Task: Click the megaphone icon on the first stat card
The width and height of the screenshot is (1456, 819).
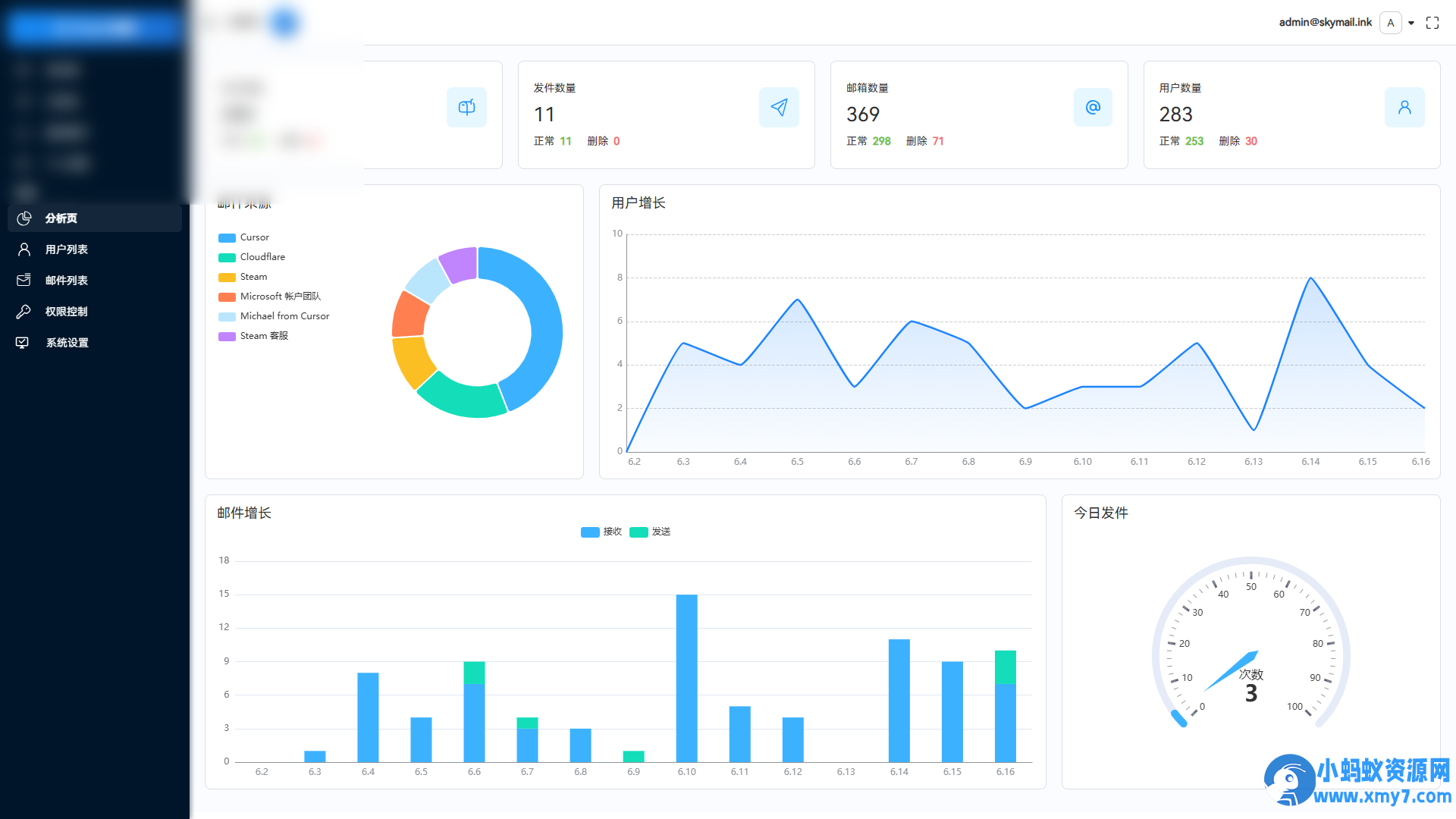Action: tap(466, 107)
